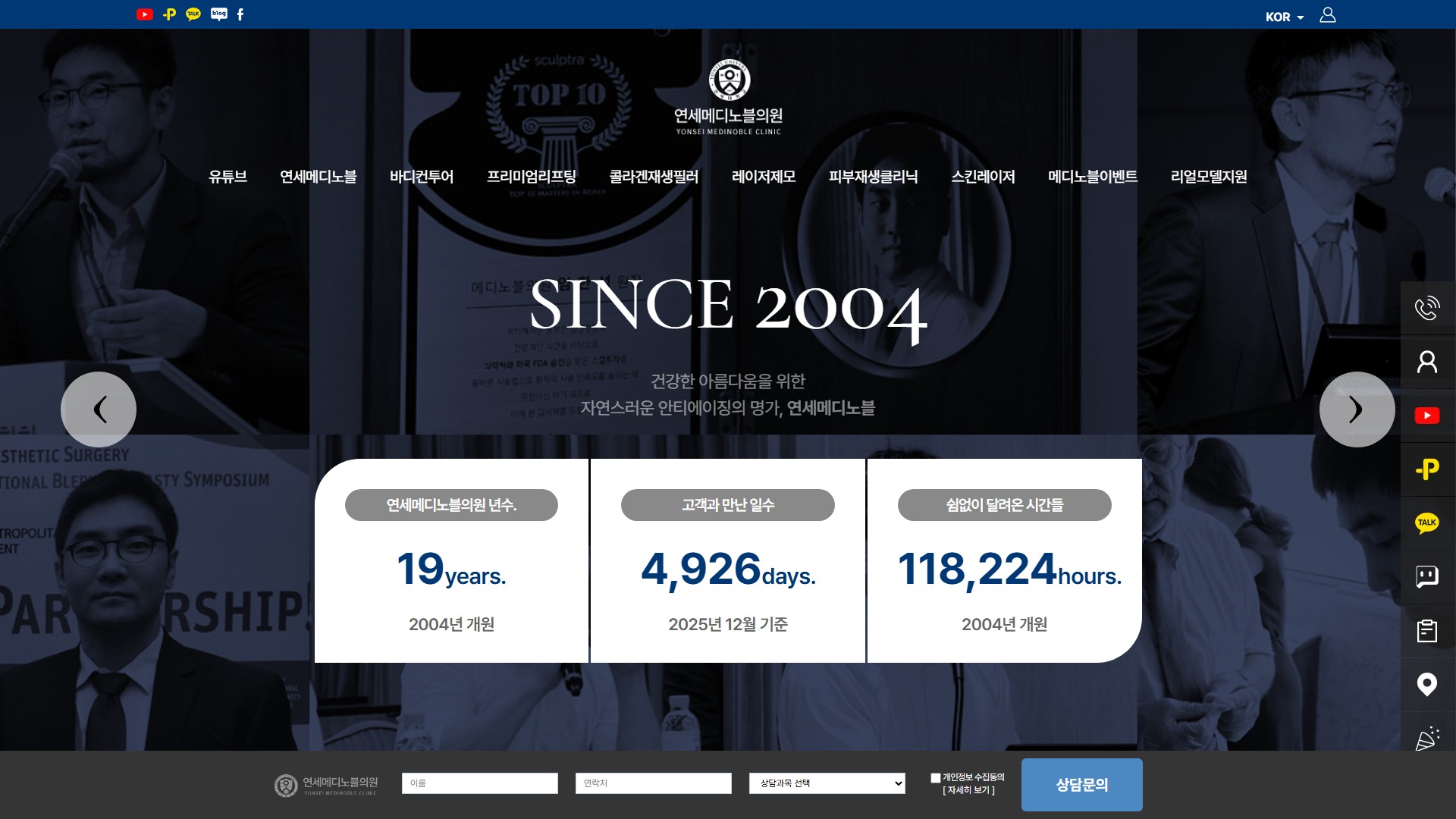Image resolution: width=1456 pixels, height=819 pixels.
Task: Go to previous slide with left arrow
Action: [x=99, y=409]
